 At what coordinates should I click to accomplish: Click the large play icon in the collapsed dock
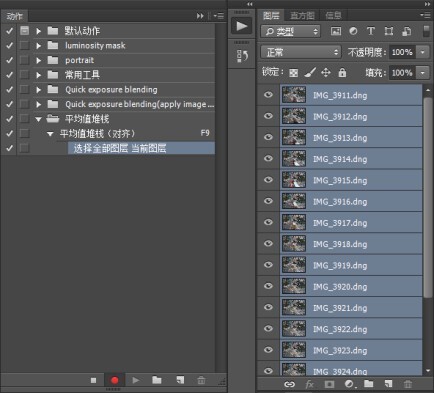click(x=242, y=26)
